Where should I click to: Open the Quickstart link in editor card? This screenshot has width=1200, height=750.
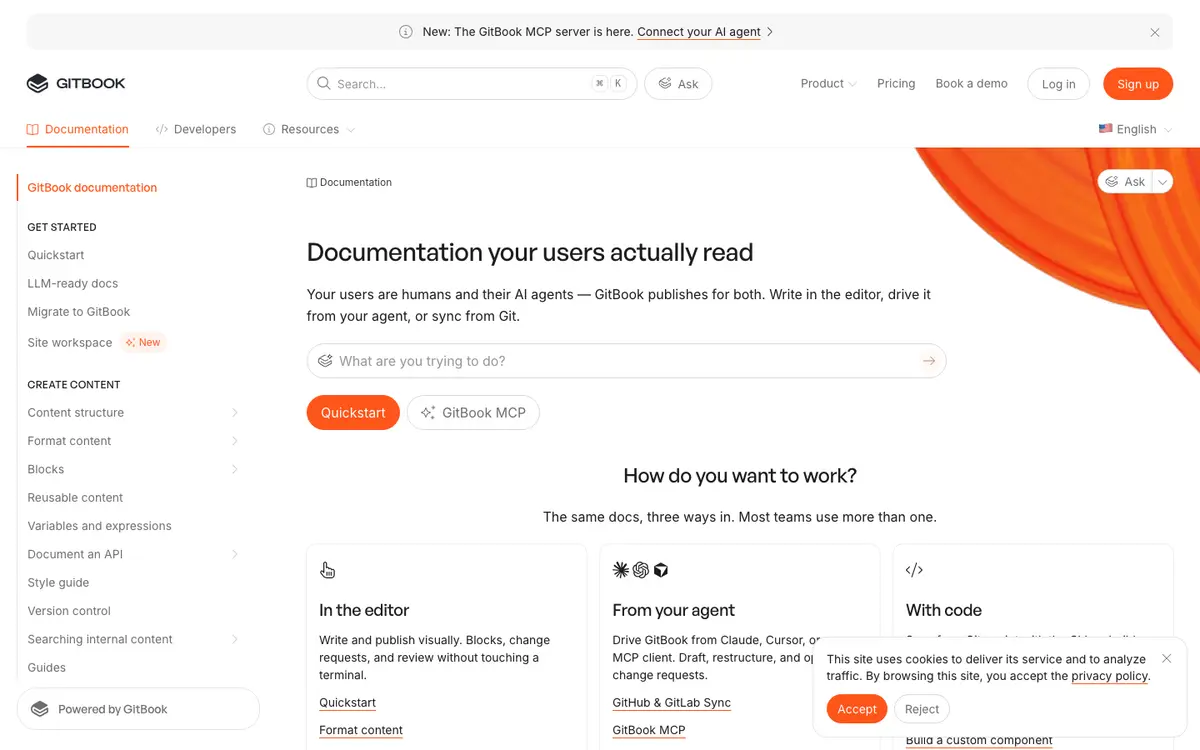(347, 703)
